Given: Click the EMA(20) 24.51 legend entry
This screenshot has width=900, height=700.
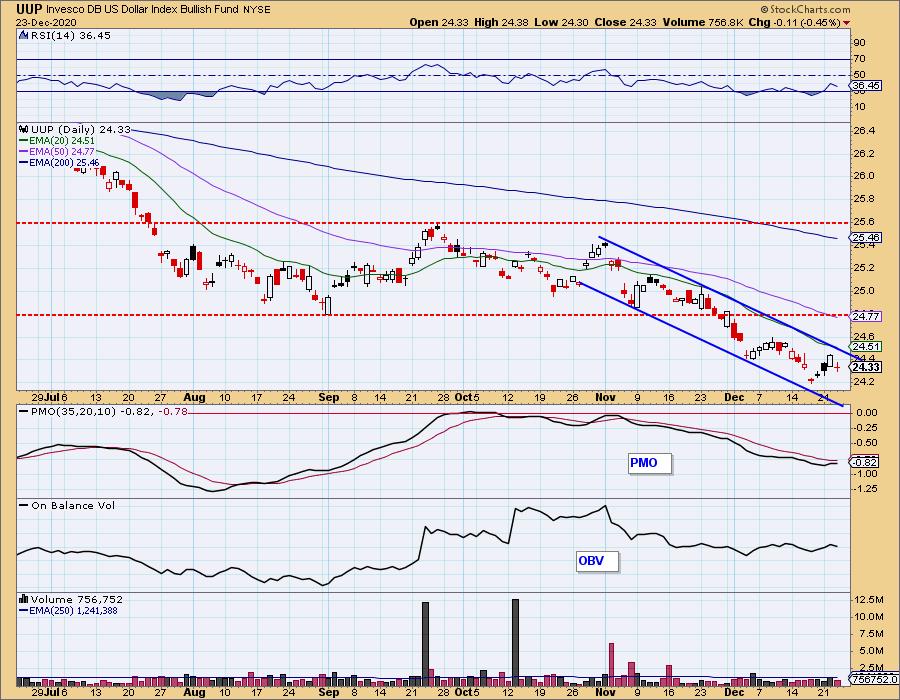Looking at the screenshot, I should point(57,141).
